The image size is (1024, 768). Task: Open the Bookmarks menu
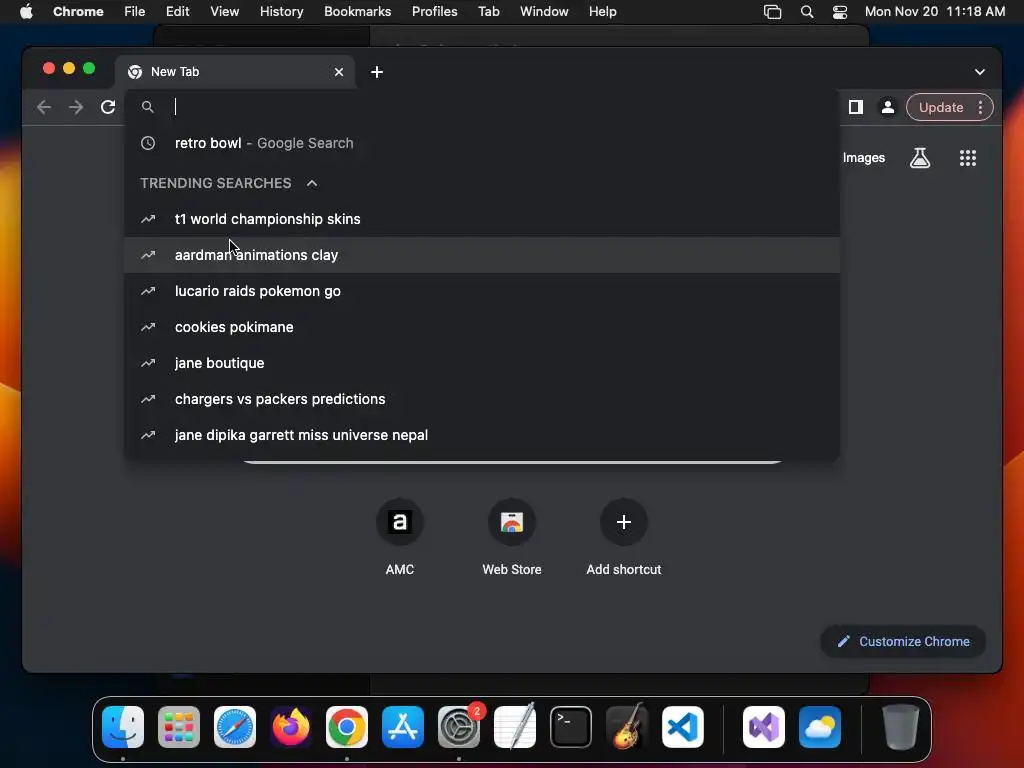(x=358, y=12)
